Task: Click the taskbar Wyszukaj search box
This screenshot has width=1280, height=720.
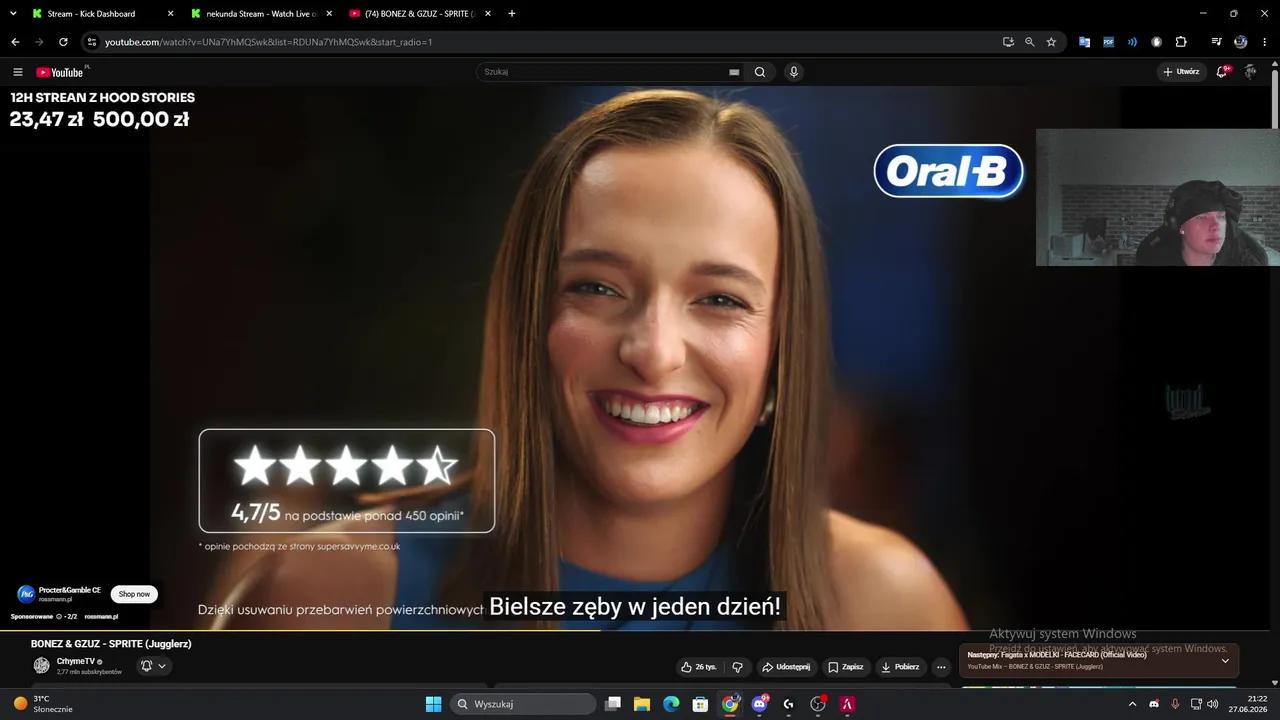Action: pyautogui.click(x=523, y=704)
